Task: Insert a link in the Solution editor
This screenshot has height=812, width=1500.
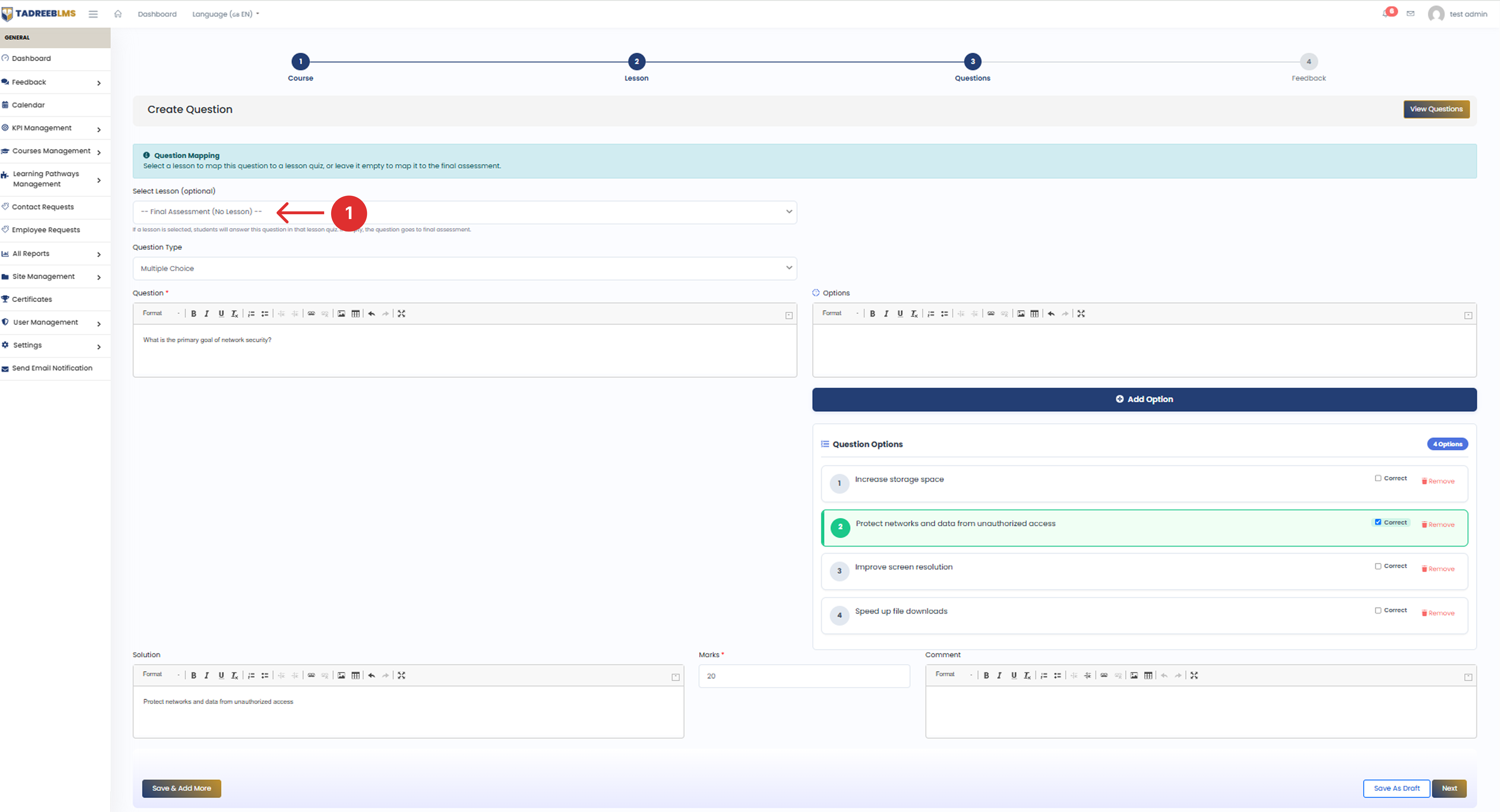Action: [x=311, y=675]
